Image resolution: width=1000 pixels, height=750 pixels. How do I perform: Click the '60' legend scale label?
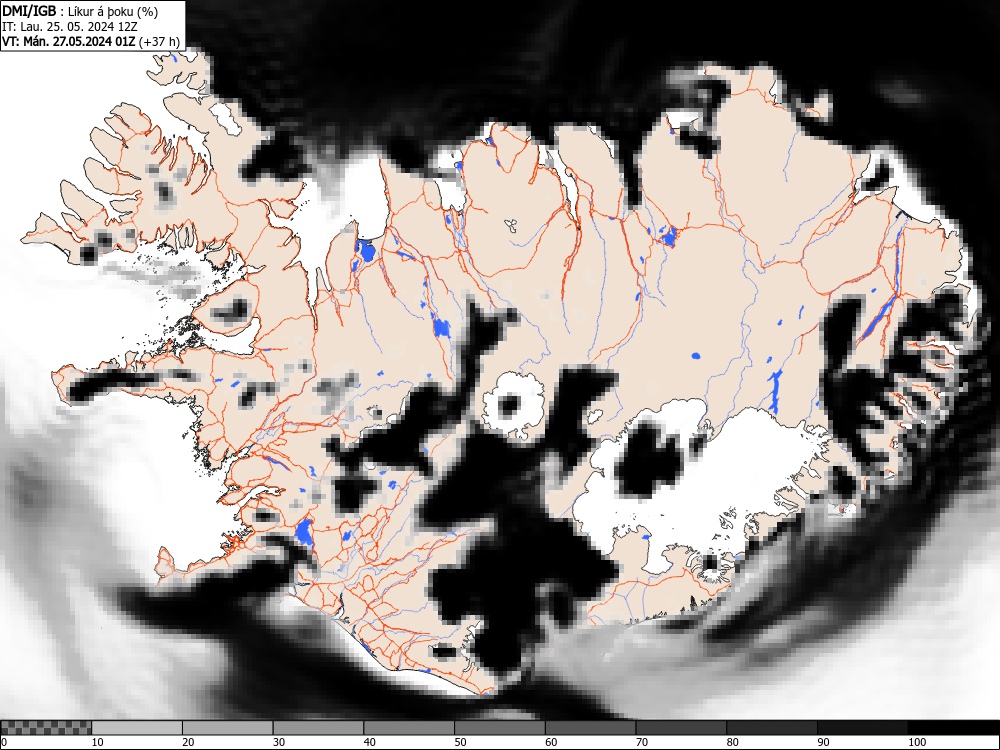coord(550,742)
